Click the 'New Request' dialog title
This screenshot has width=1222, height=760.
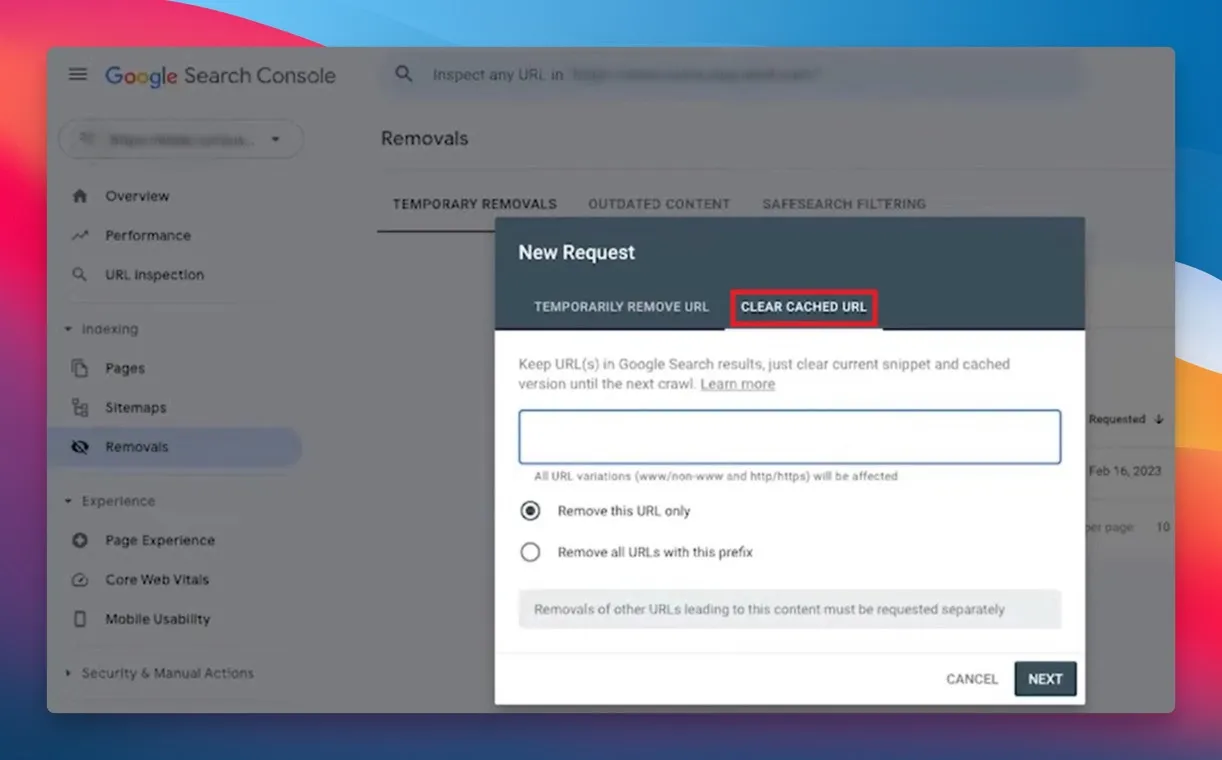tap(577, 253)
